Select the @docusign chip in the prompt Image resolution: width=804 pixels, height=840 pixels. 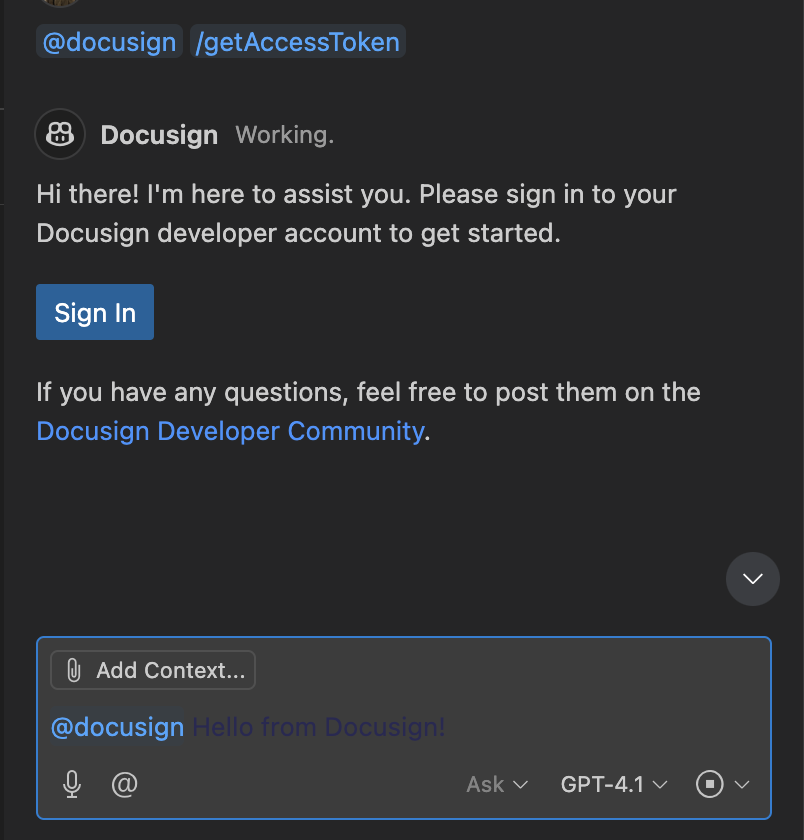pos(108,41)
